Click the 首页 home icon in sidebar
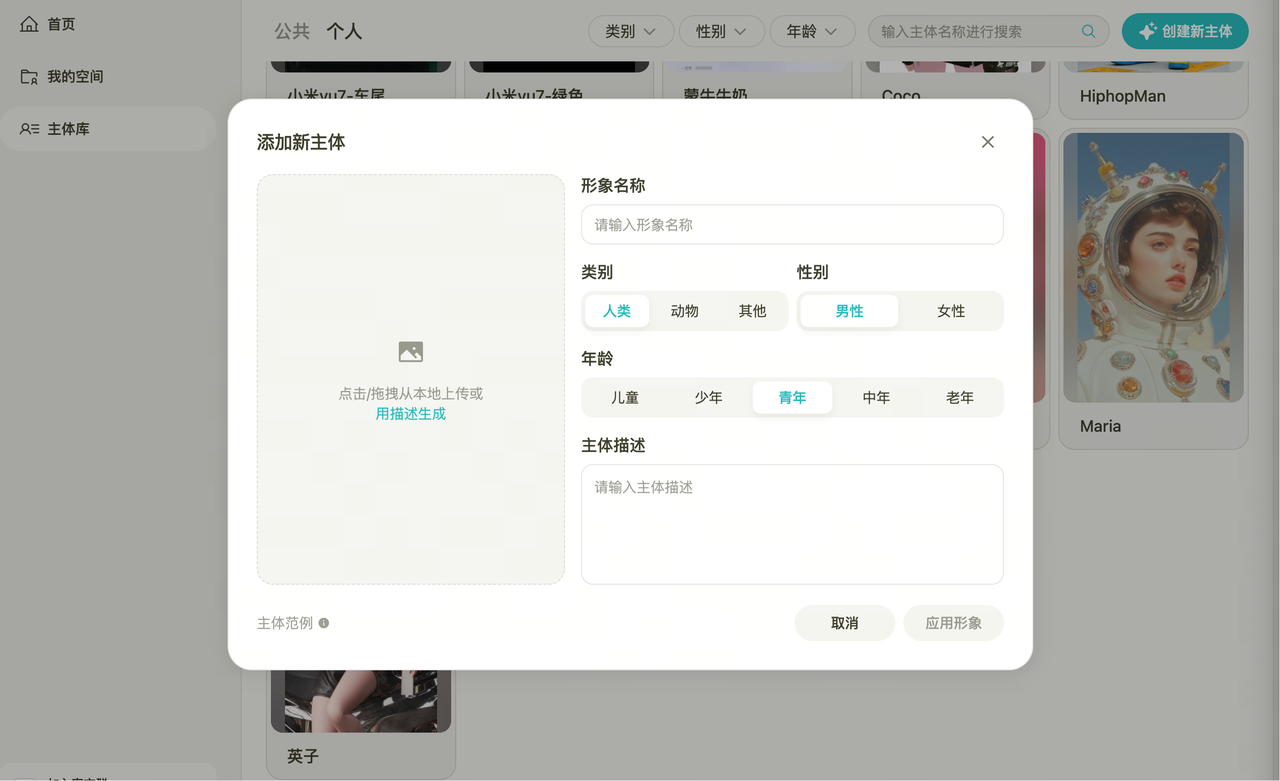The height and width of the screenshot is (781, 1280). [30, 24]
